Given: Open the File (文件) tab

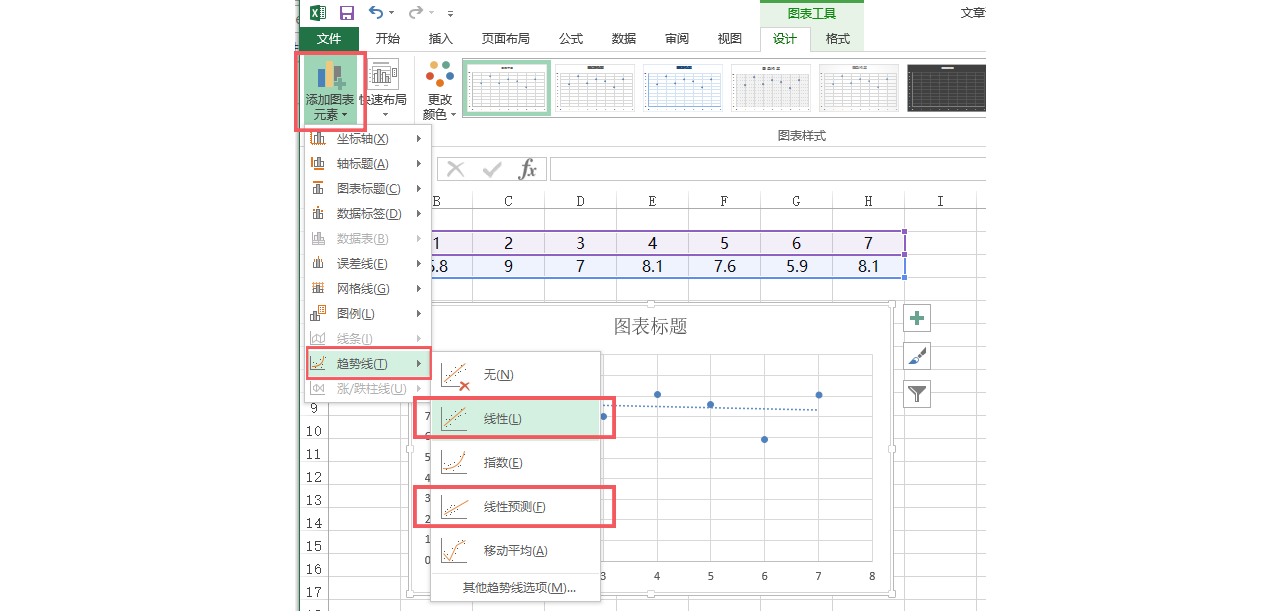Looking at the screenshot, I should pos(329,39).
